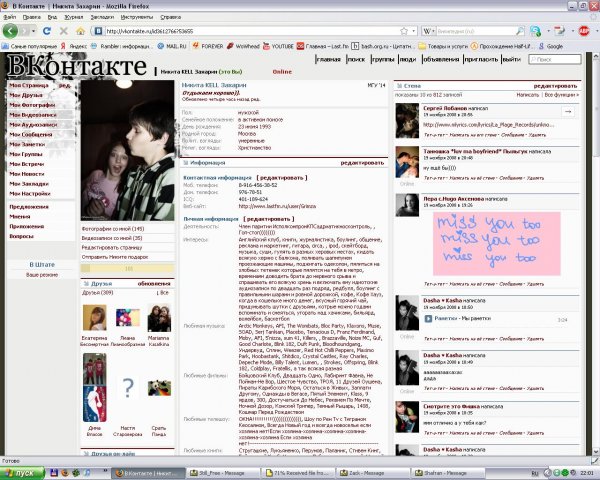Screen dimensions: 600x480
Task: Click the поиск link in top navigation
Action: (x=356, y=60)
